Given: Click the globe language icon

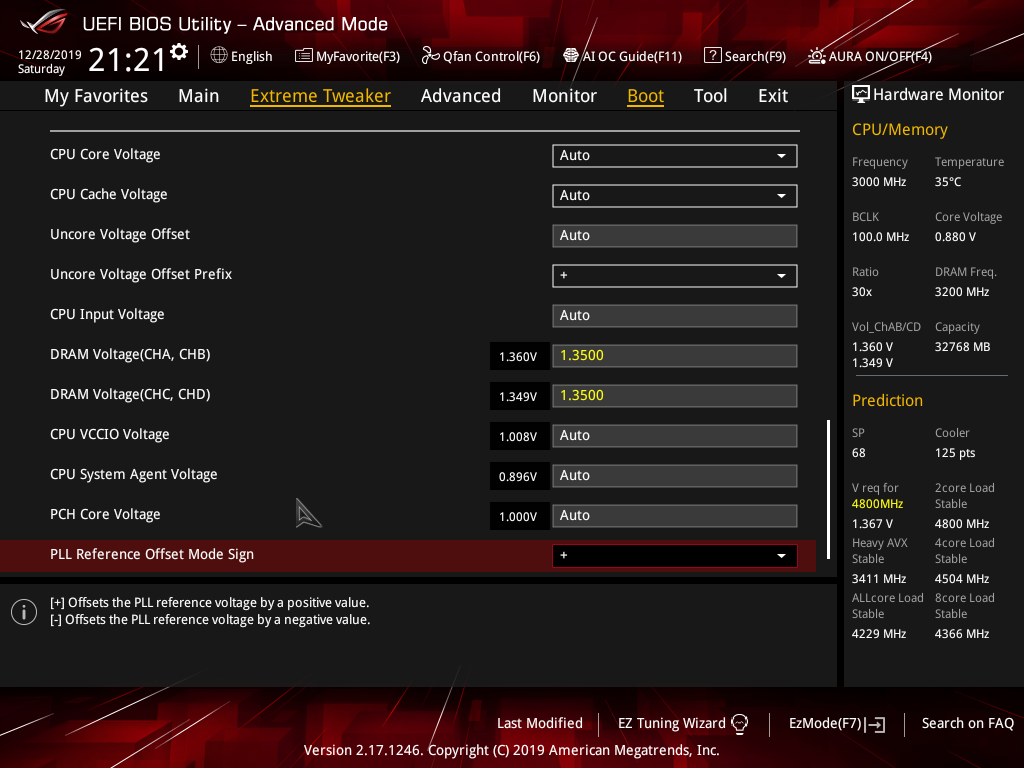Looking at the screenshot, I should click(219, 56).
